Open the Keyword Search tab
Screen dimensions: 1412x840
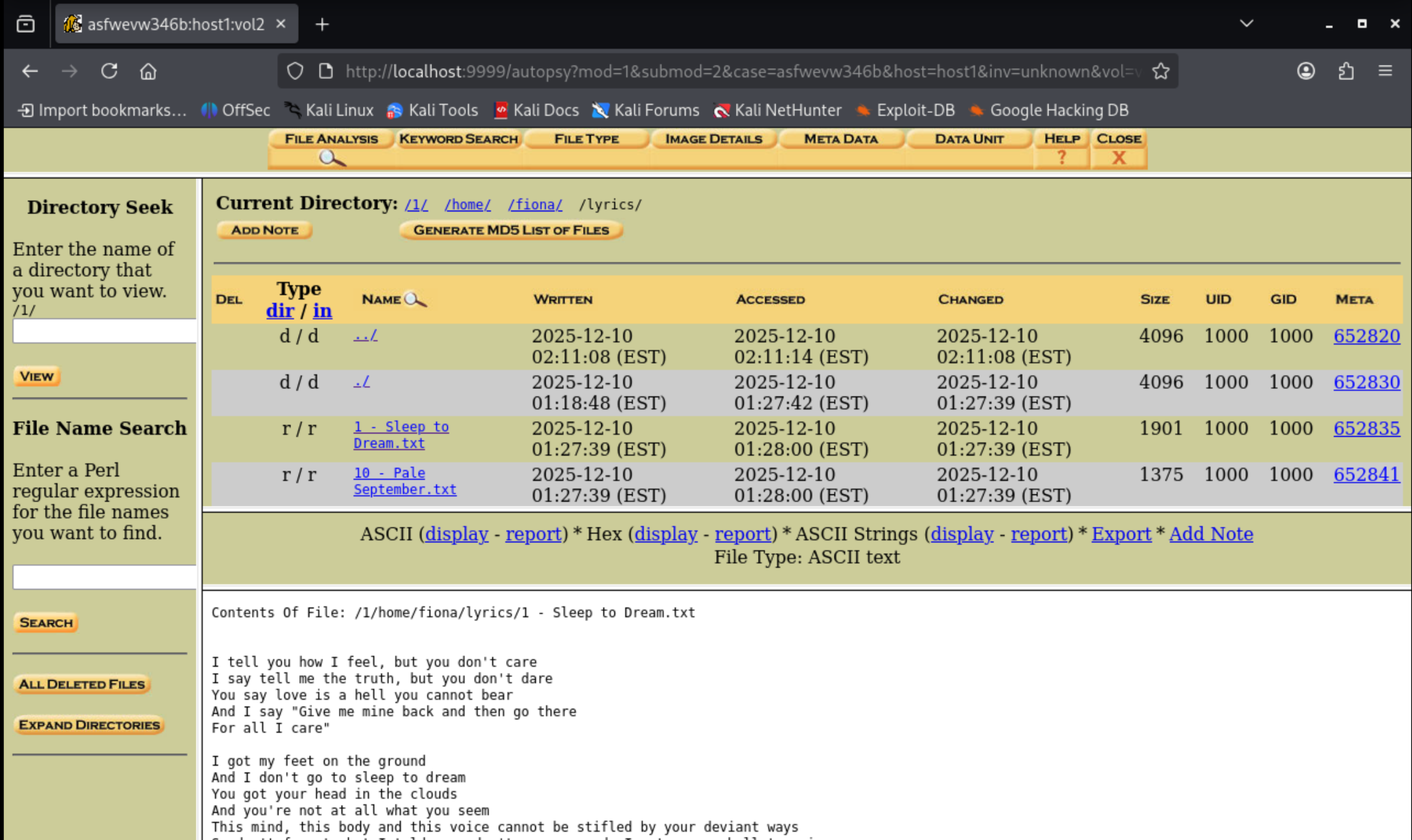point(458,138)
